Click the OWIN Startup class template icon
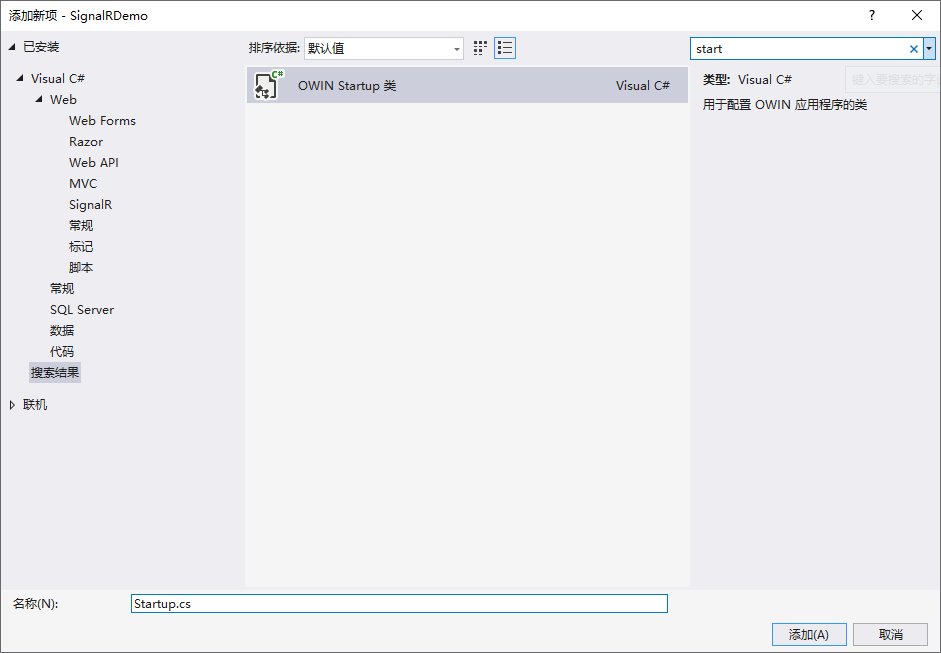 (x=267, y=86)
